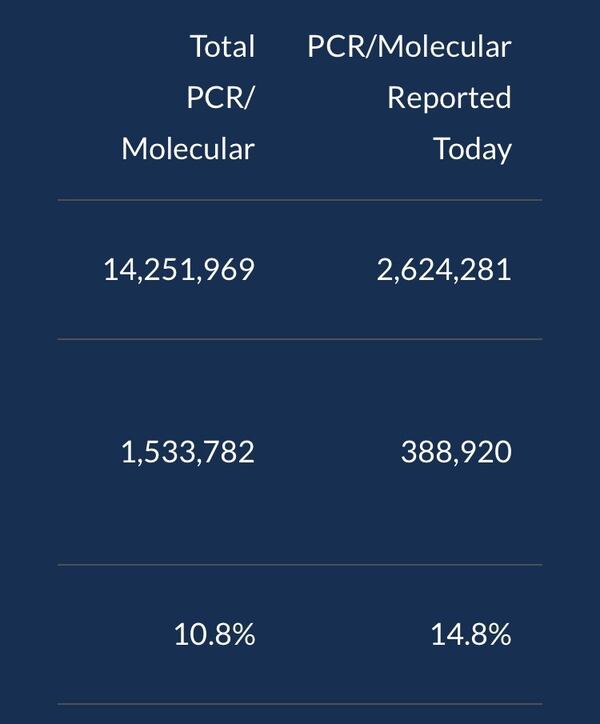Click the word Total in the header
The height and width of the screenshot is (724, 600).
pyautogui.click(x=223, y=47)
